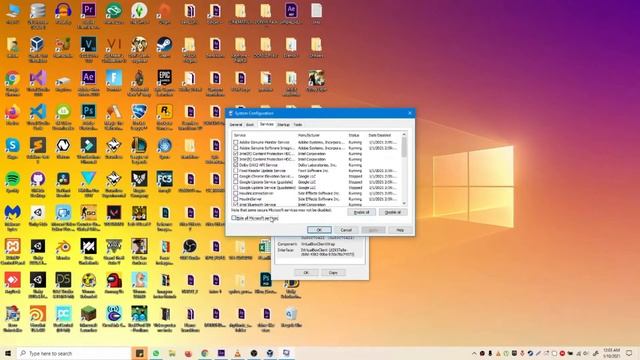Enable Hide all Microsoft services checkbox
This screenshot has width=640, height=360.
pos(234,218)
